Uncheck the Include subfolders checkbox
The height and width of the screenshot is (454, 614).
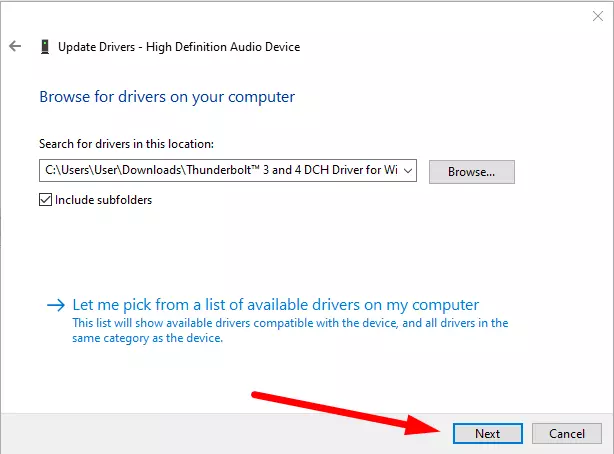45,200
